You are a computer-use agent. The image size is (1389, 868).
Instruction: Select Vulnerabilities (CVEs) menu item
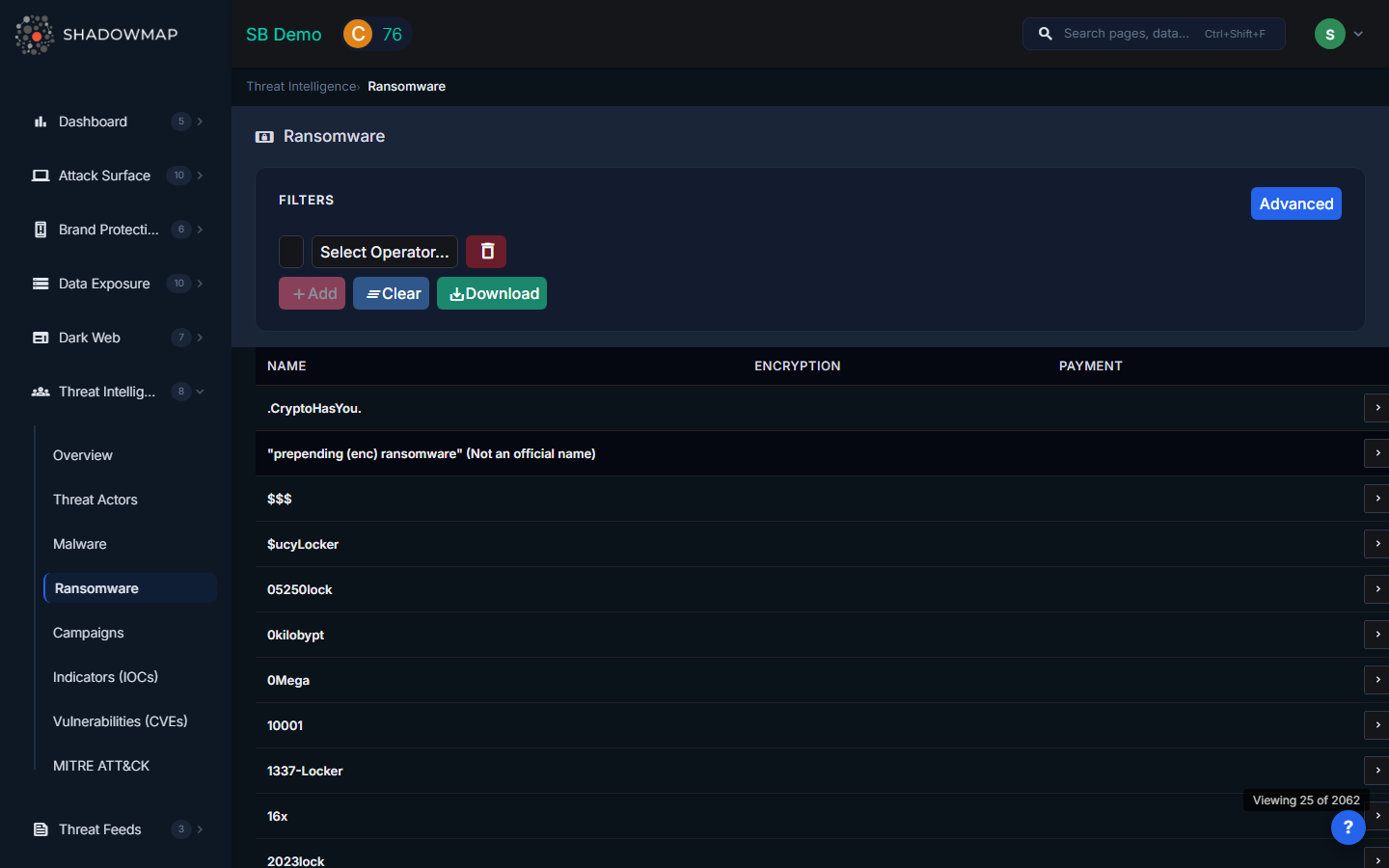[x=120, y=721]
